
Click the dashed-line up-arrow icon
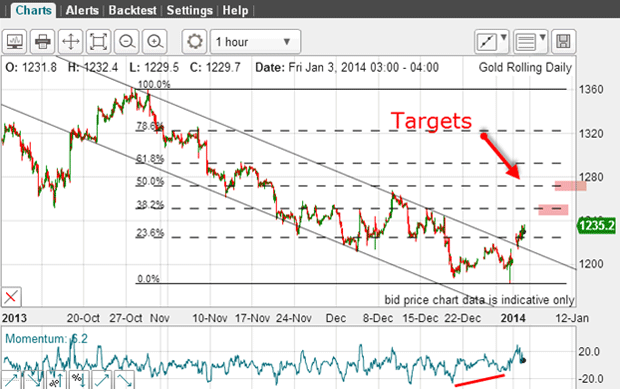click(11, 380)
